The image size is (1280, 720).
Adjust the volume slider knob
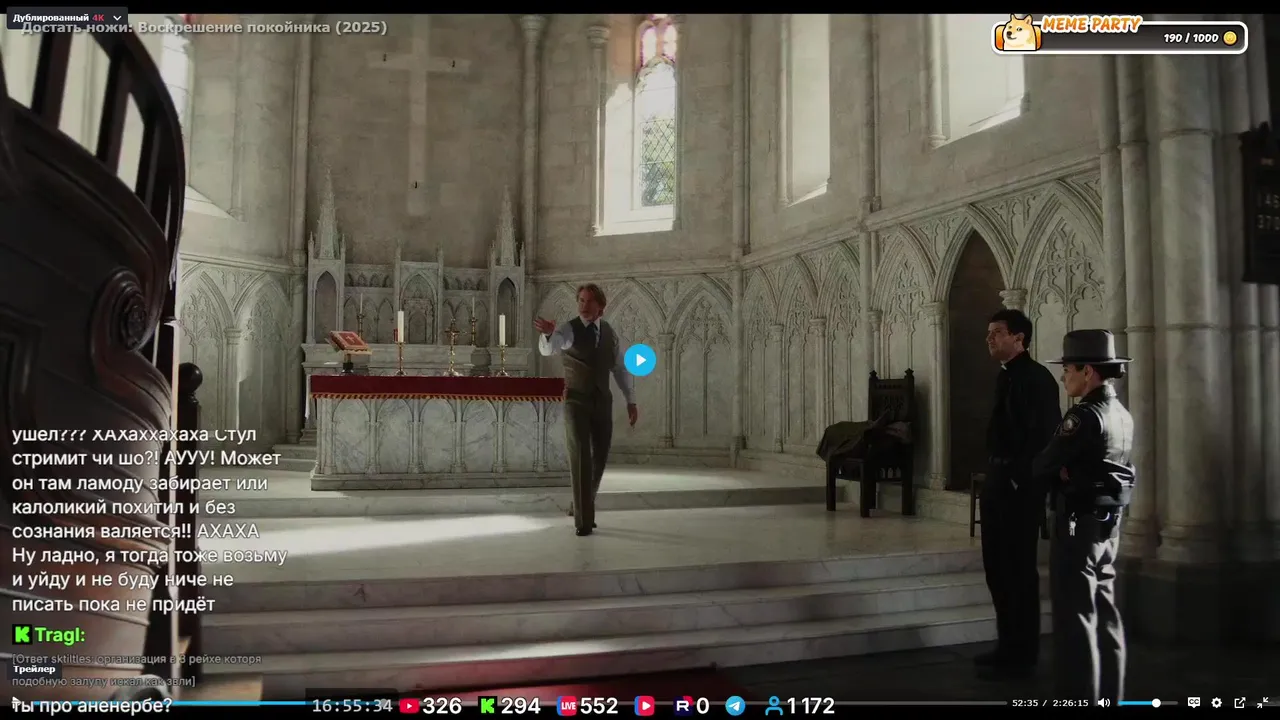(x=1156, y=703)
